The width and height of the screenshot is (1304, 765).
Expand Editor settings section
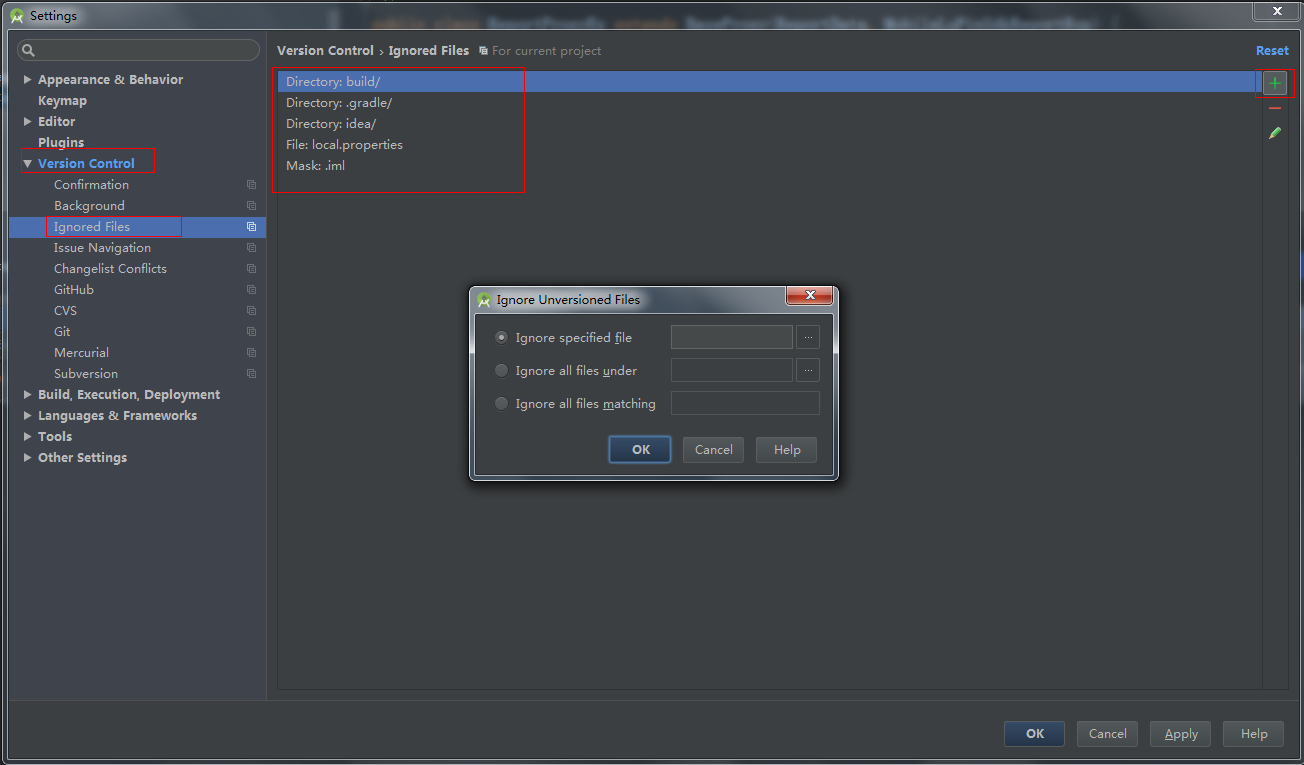coord(28,122)
